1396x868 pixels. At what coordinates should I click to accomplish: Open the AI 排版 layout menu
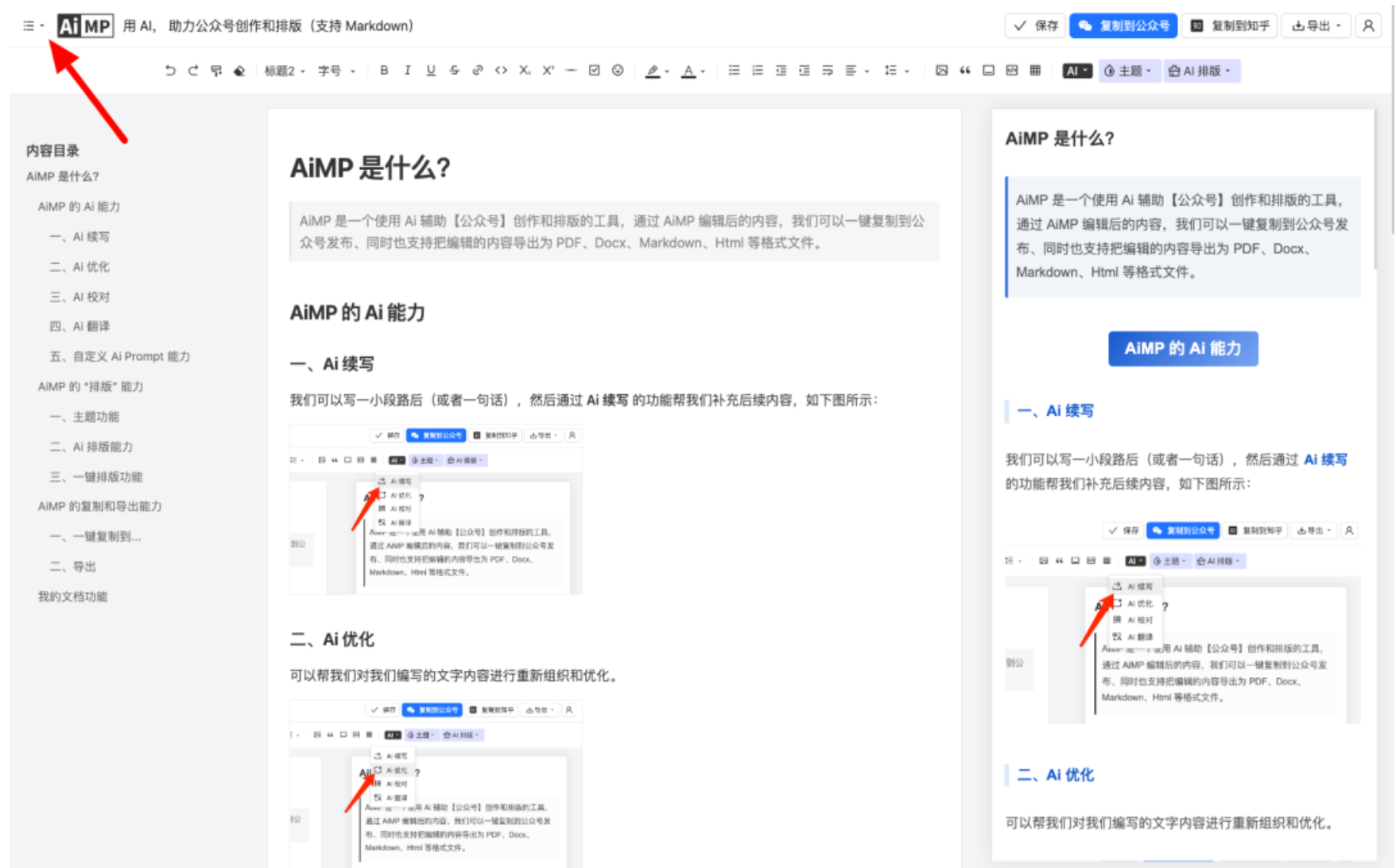pyautogui.click(x=1200, y=71)
